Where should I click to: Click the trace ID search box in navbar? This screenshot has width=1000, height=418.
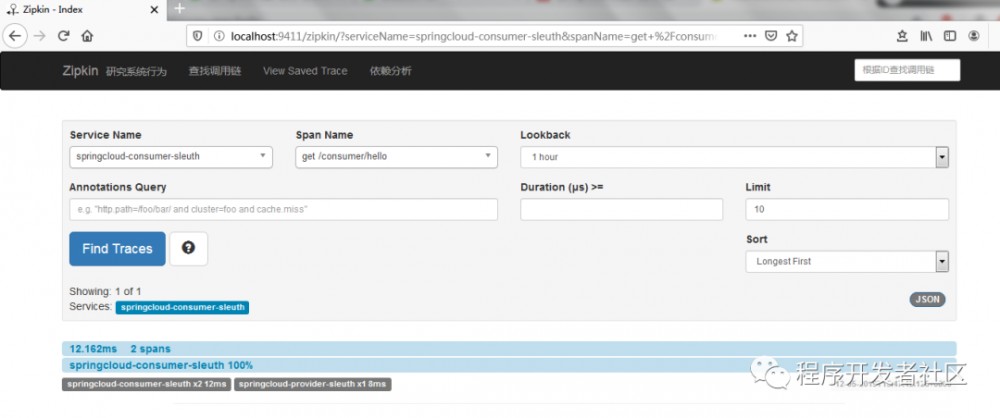[x=907, y=70]
